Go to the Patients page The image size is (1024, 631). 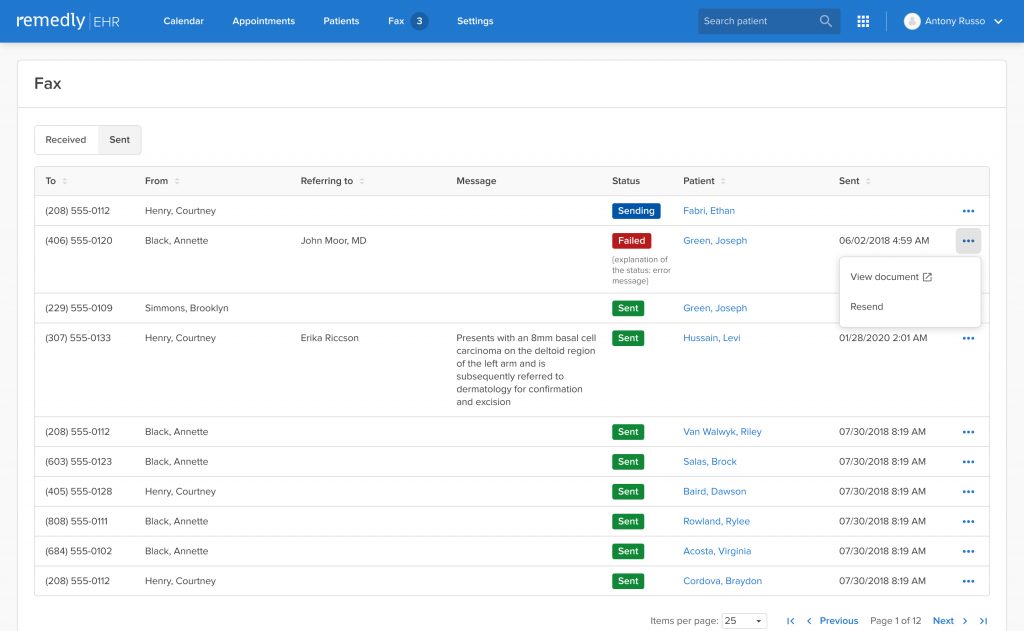pyautogui.click(x=342, y=21)
